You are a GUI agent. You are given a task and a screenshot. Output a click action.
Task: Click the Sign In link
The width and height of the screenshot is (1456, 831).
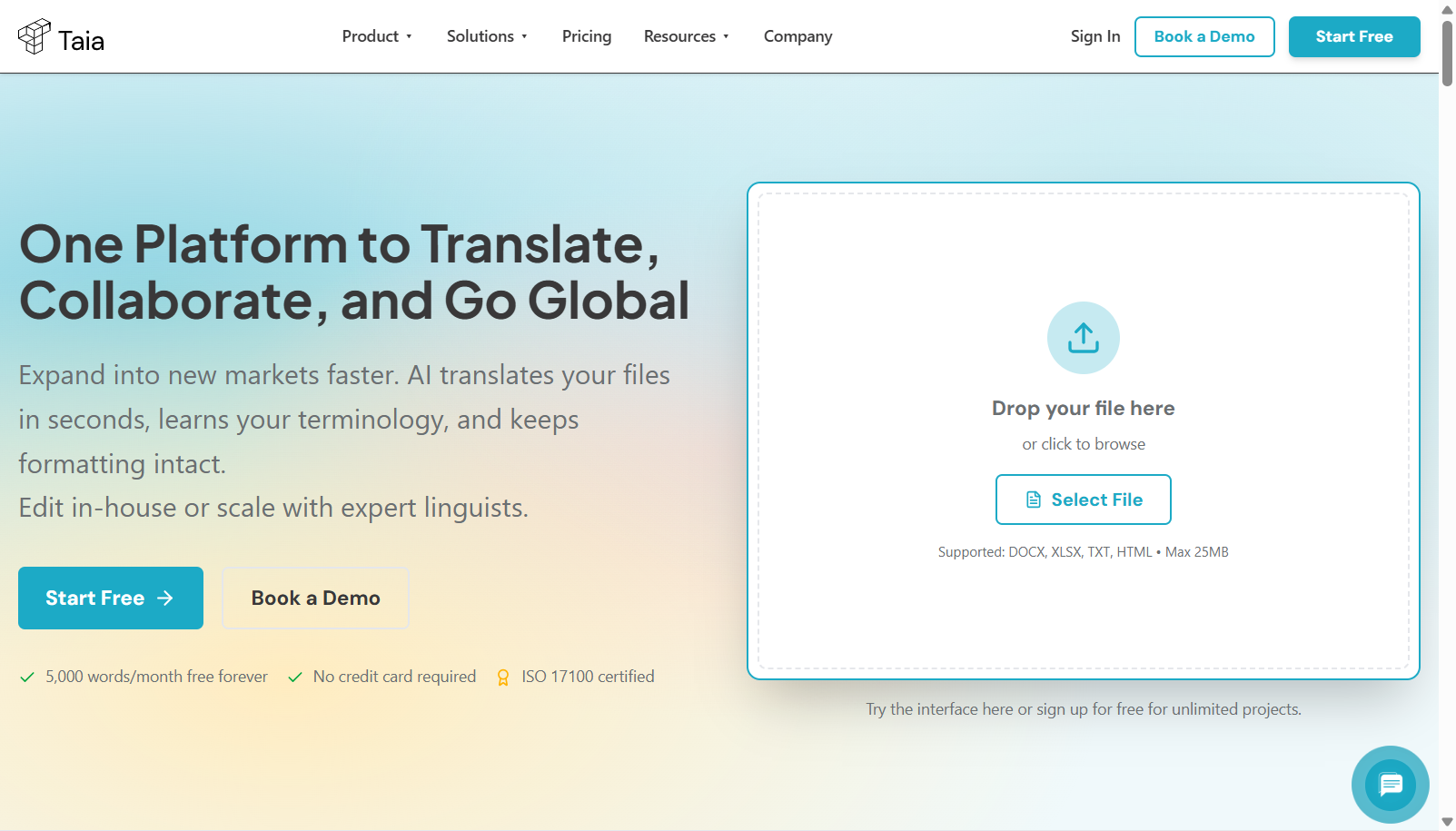pyautogui.click(x=1095, y=36)
